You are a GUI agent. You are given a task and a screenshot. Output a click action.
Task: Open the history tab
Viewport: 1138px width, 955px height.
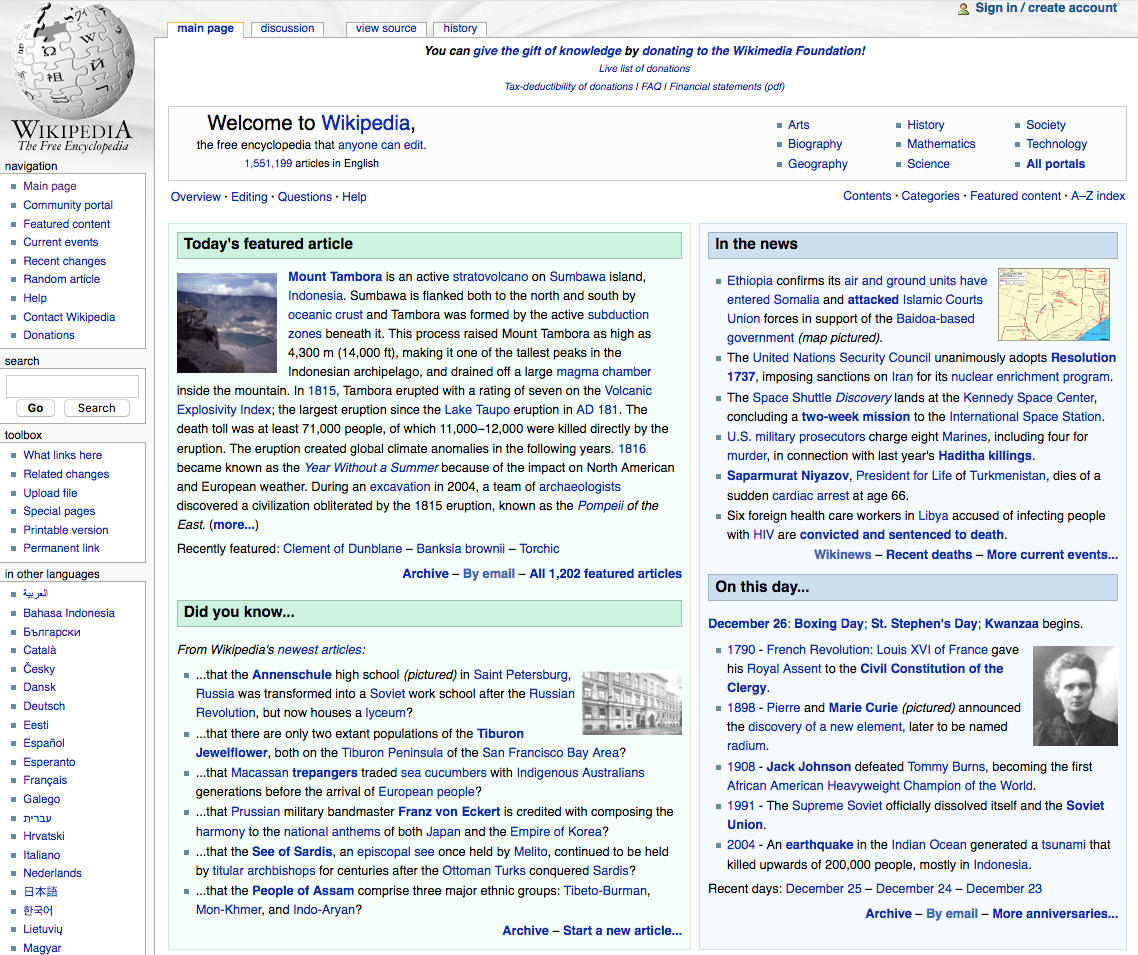[x=460, y=28]
